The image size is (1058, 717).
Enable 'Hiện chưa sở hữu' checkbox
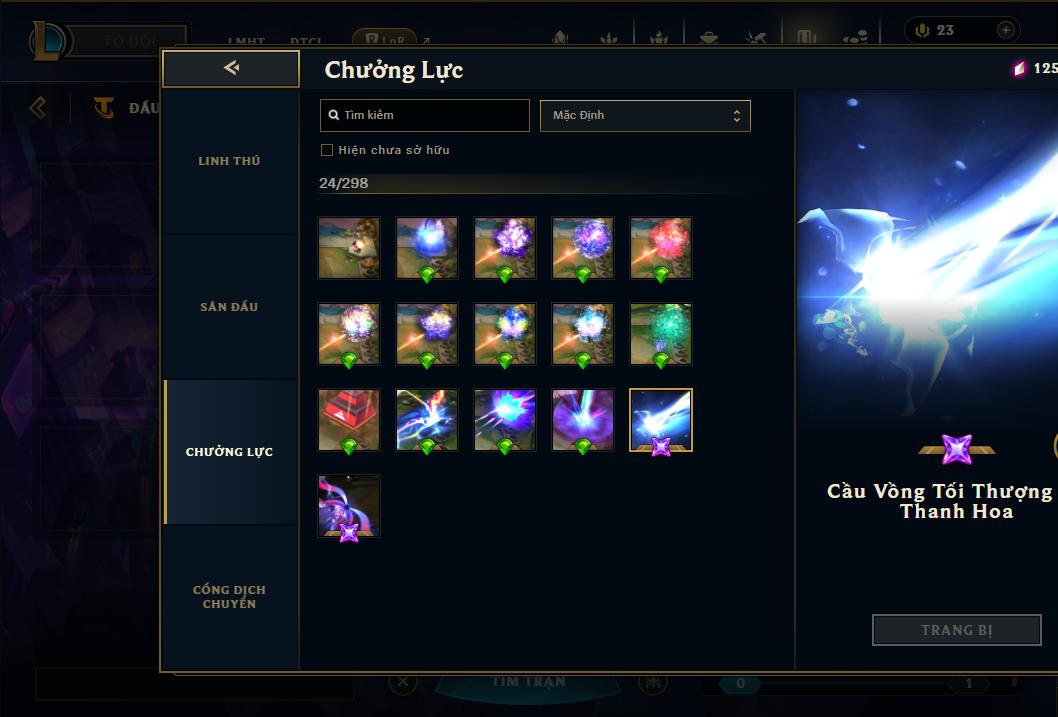click(x=327, y=150)
